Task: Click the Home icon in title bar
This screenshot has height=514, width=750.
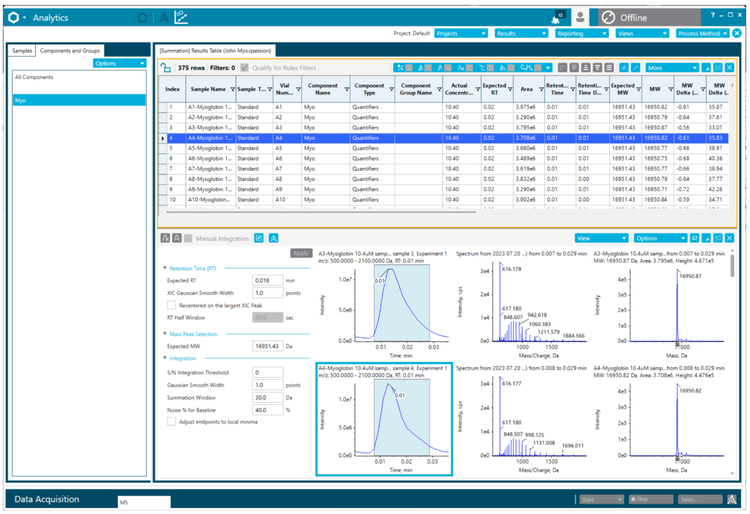Action: pos(141,17)
